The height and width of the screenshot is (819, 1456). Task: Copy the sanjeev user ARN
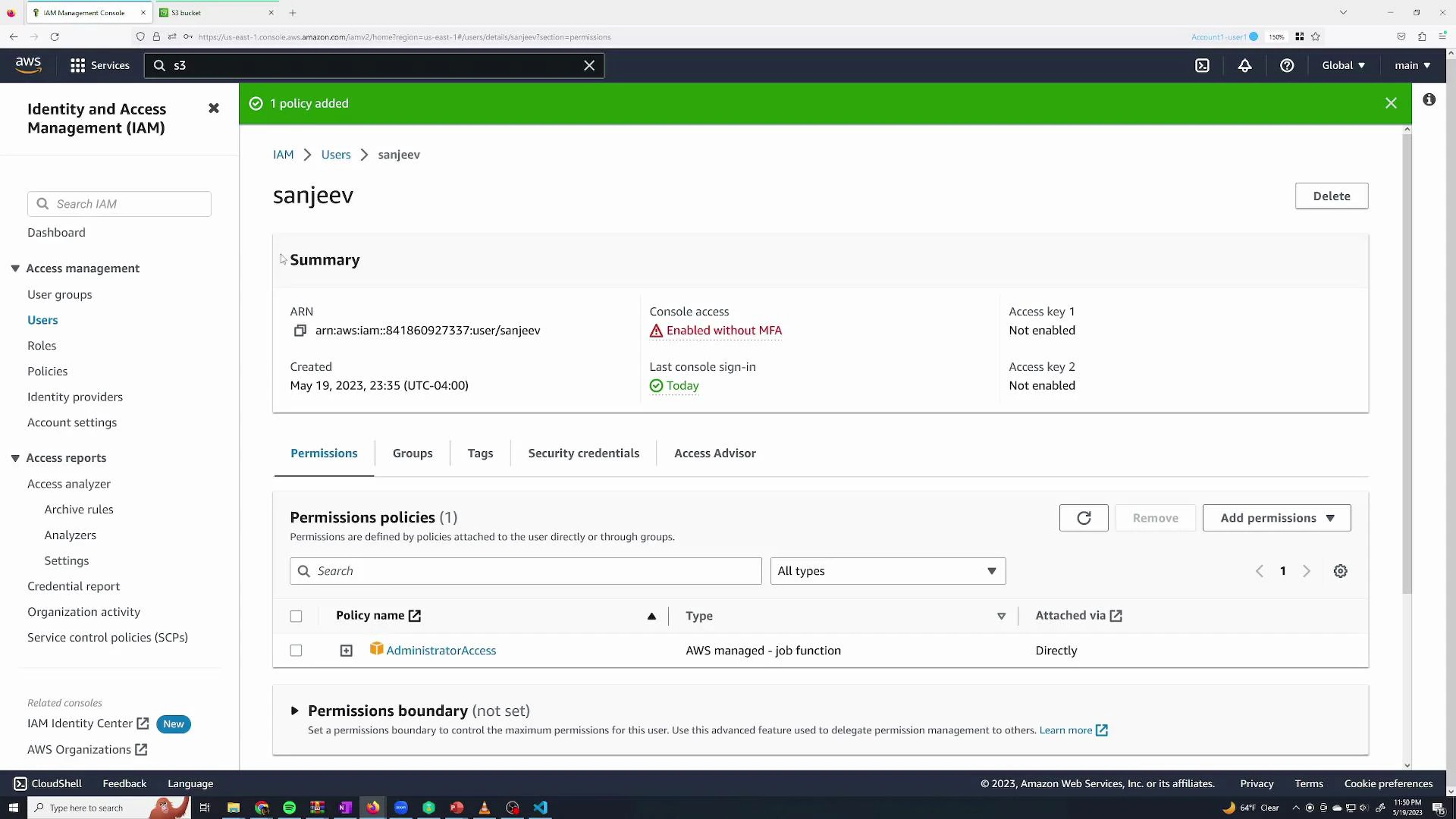[300, 331]
